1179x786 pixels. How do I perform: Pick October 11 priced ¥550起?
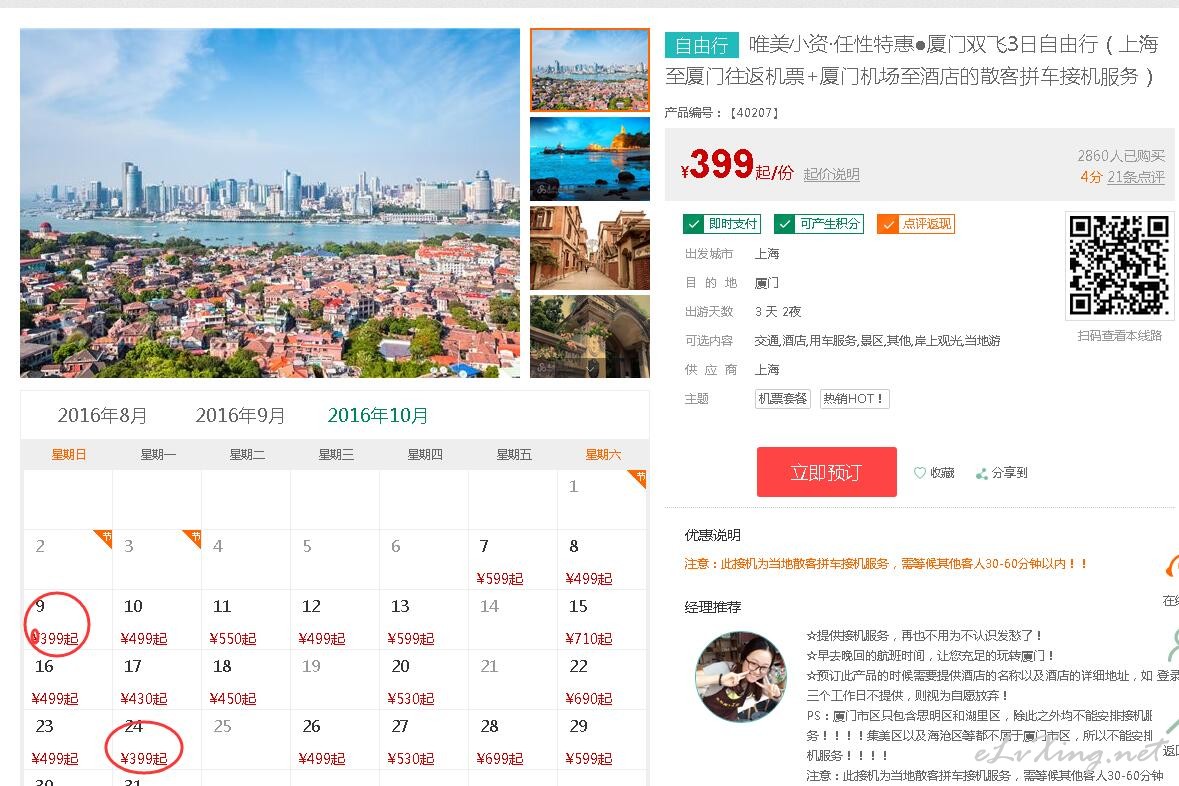(x=246, y=620)
